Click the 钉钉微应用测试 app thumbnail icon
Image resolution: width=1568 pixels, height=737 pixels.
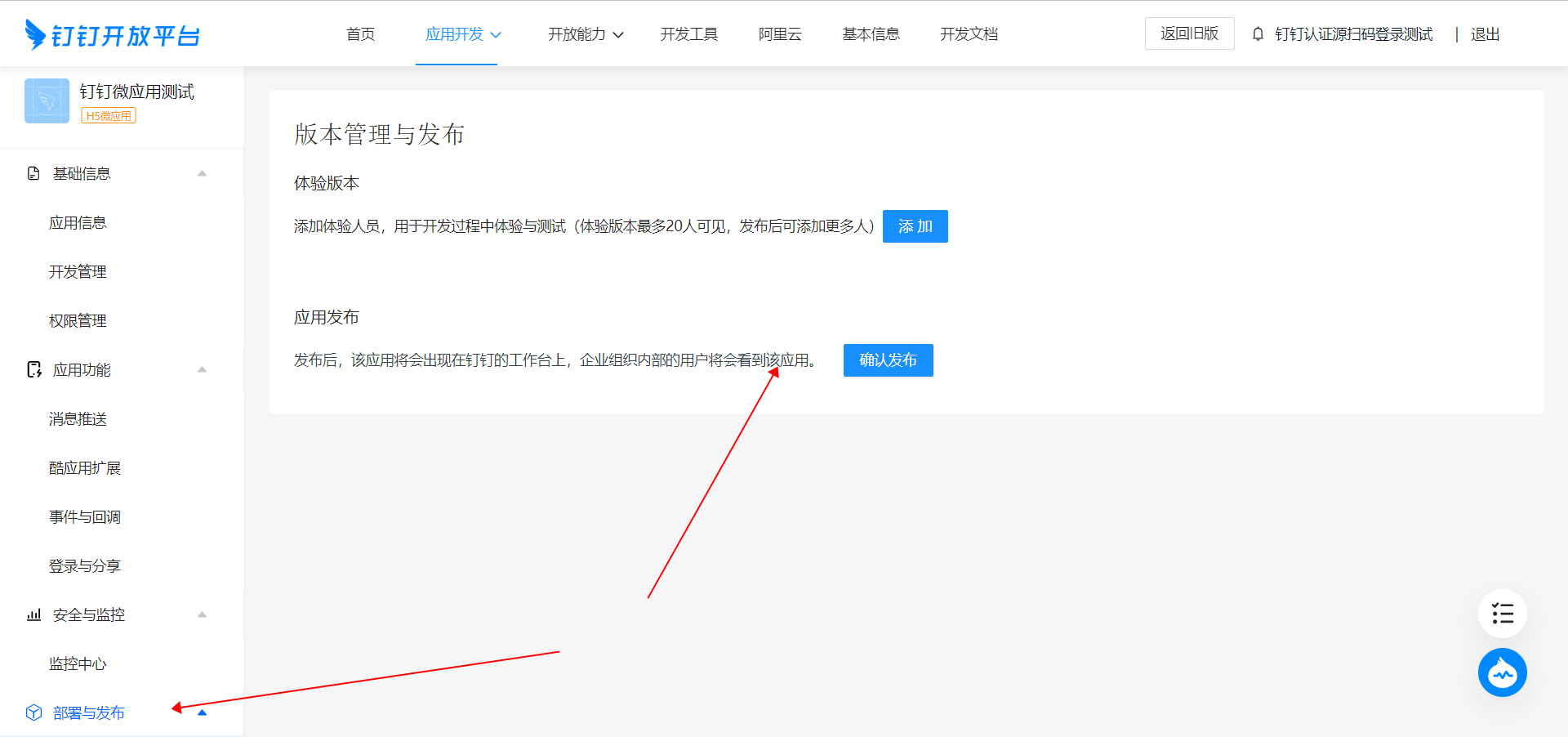[x=47, y=101]
